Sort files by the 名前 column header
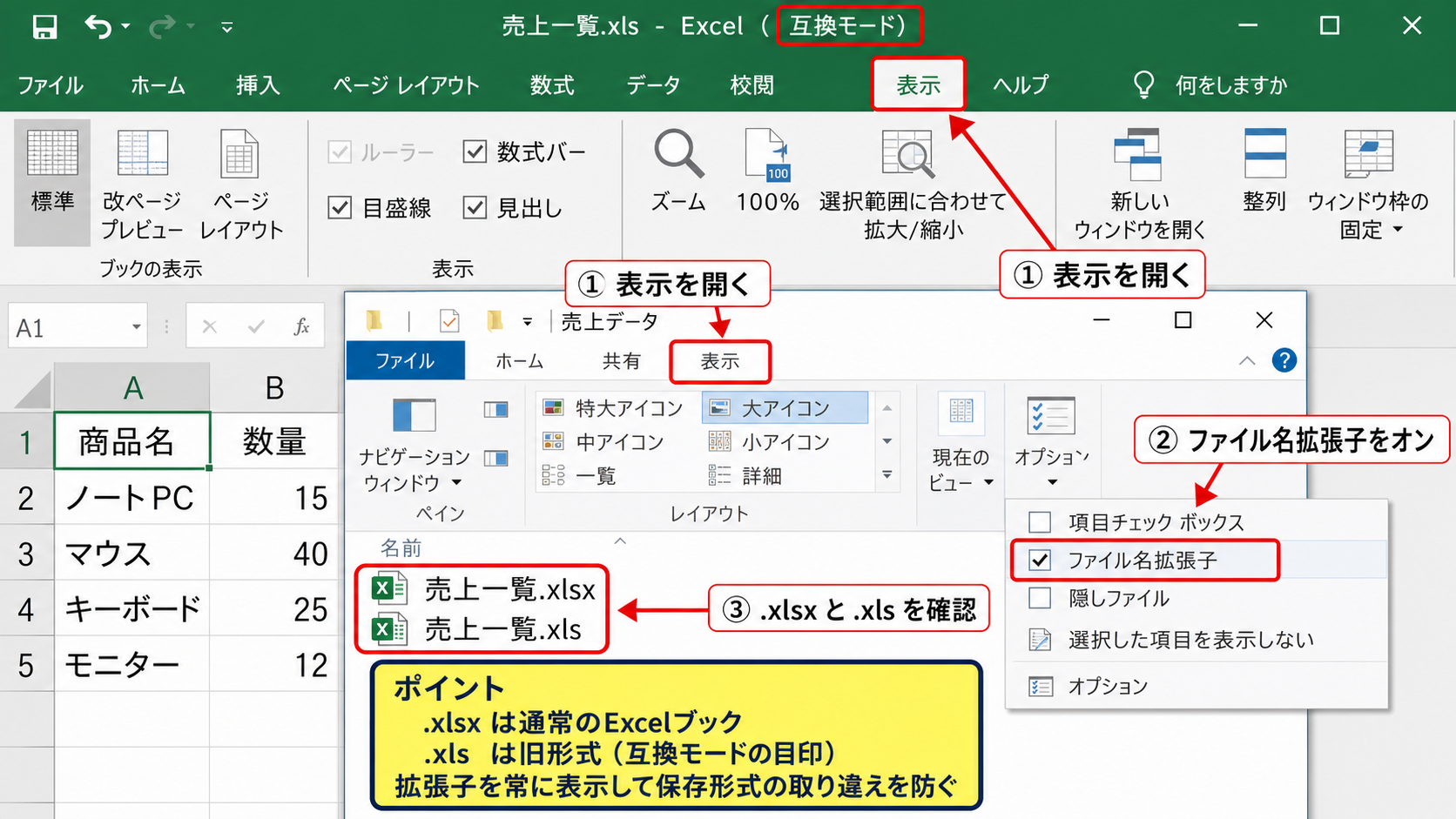 (x=401, y=547)
